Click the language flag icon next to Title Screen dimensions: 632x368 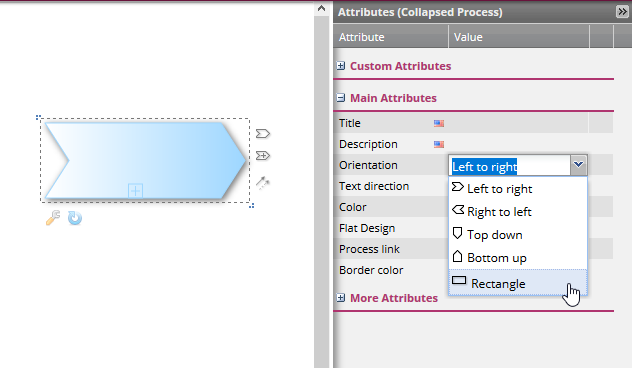pos(439,123)
